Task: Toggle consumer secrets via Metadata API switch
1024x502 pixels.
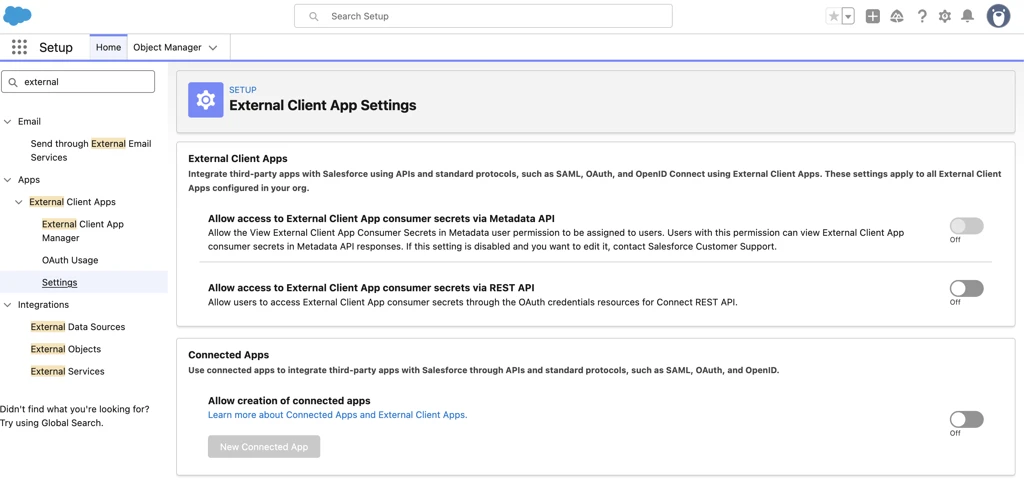Action: [x=967, y=226]
